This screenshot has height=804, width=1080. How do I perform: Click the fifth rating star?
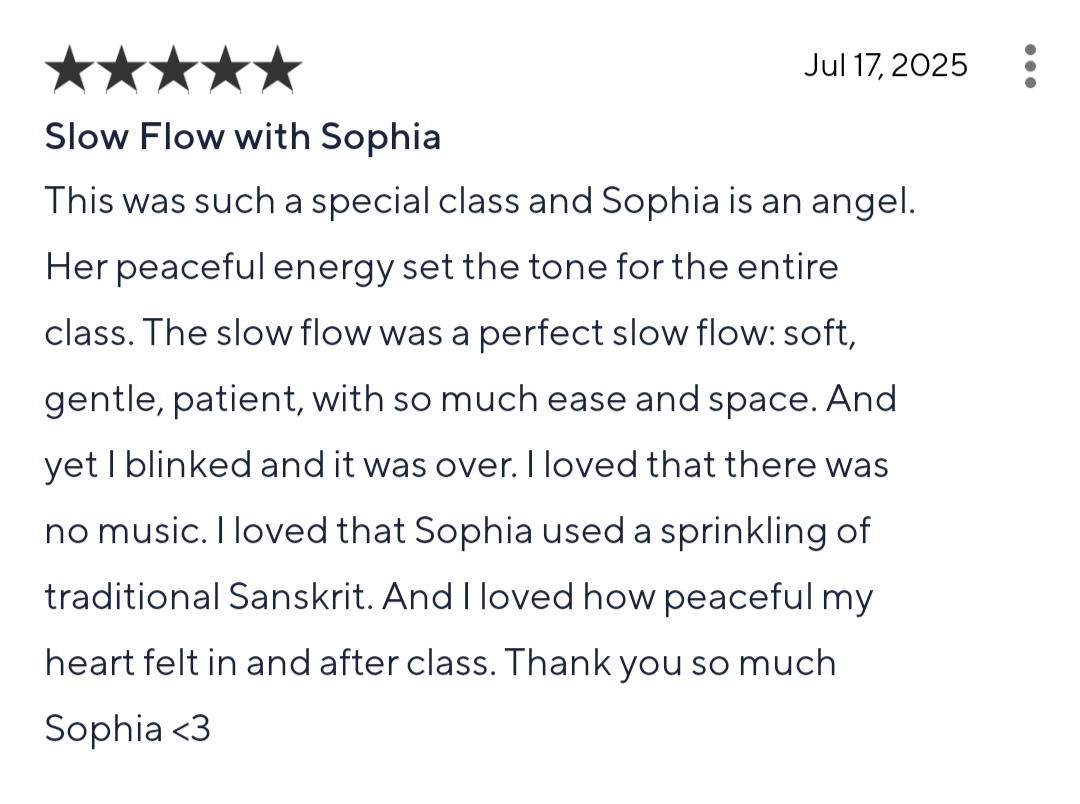point(277,69)
